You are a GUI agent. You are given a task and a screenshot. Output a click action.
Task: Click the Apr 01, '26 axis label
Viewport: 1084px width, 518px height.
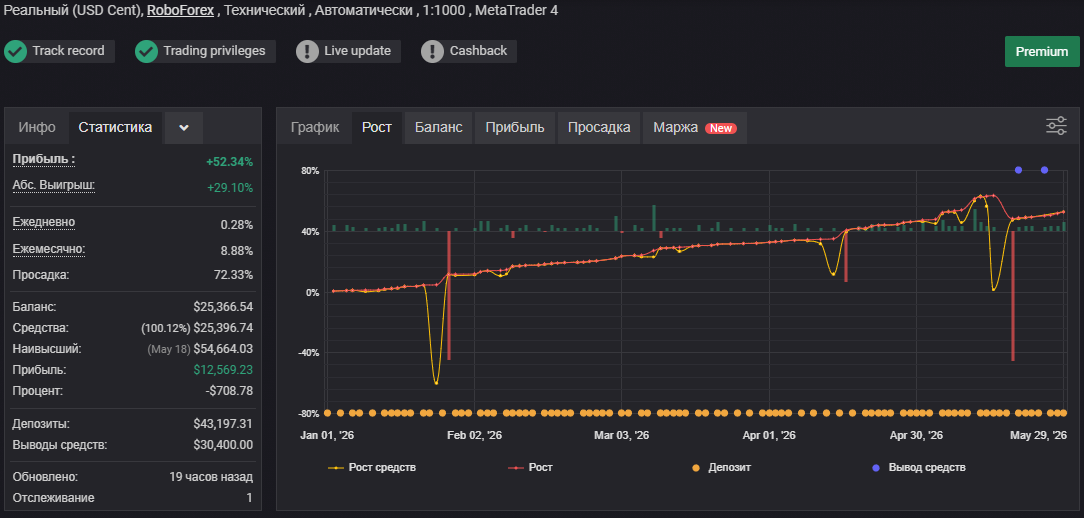tap(769, 436)
